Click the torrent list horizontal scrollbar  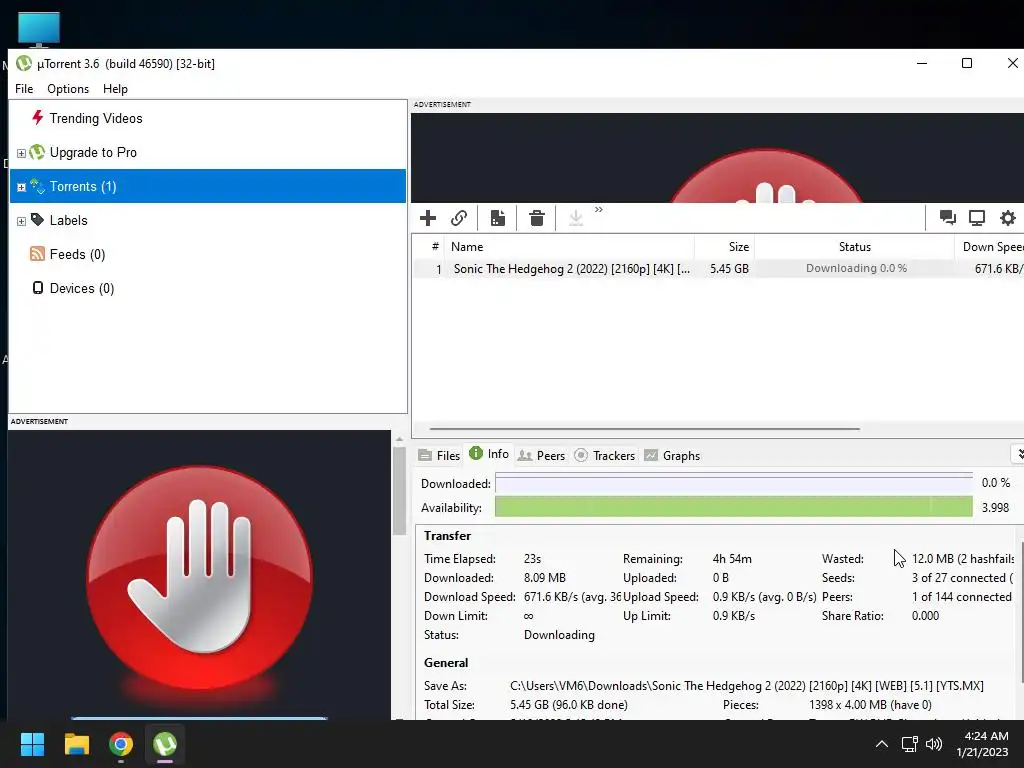(645, 429)
